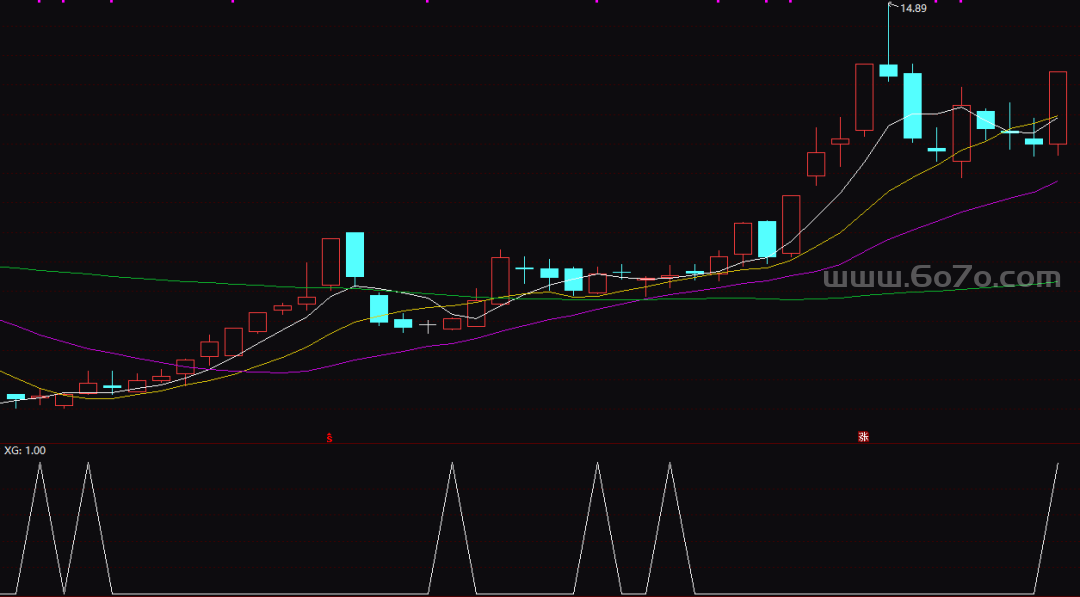This screenshot has height=597, width=1080.
Task: Click the red 涨 marker icon
Action: (862, 437)
